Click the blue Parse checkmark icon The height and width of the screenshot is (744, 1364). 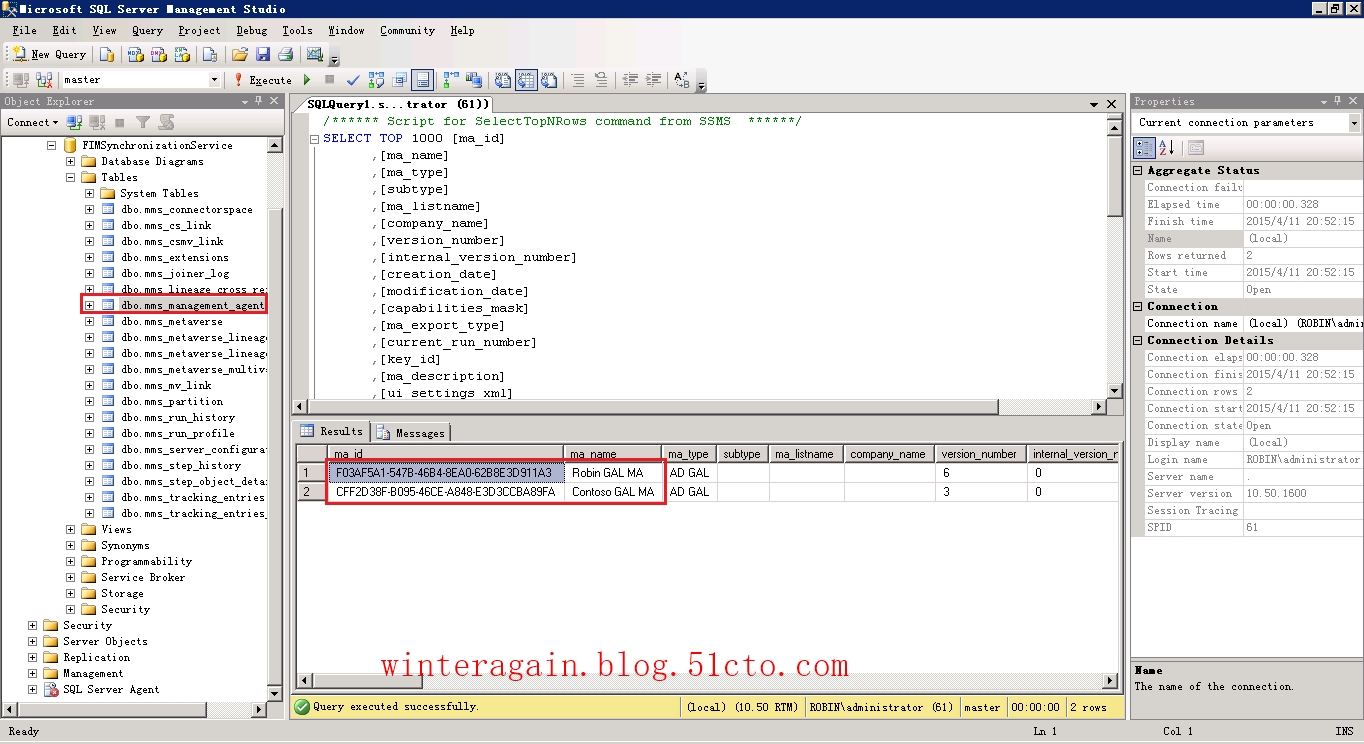[x=353, y=79]
